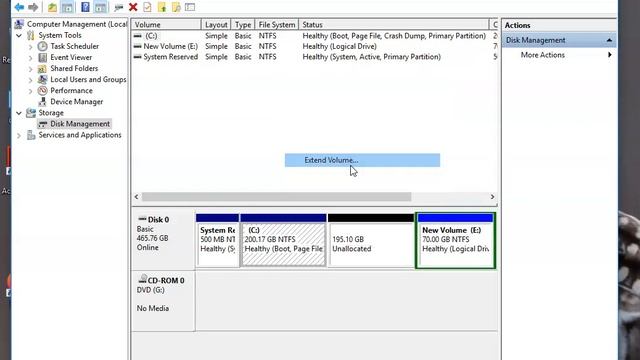The image size is (640, 360).
Task: Select System Reserved row in list
Action: coord(314,57)
